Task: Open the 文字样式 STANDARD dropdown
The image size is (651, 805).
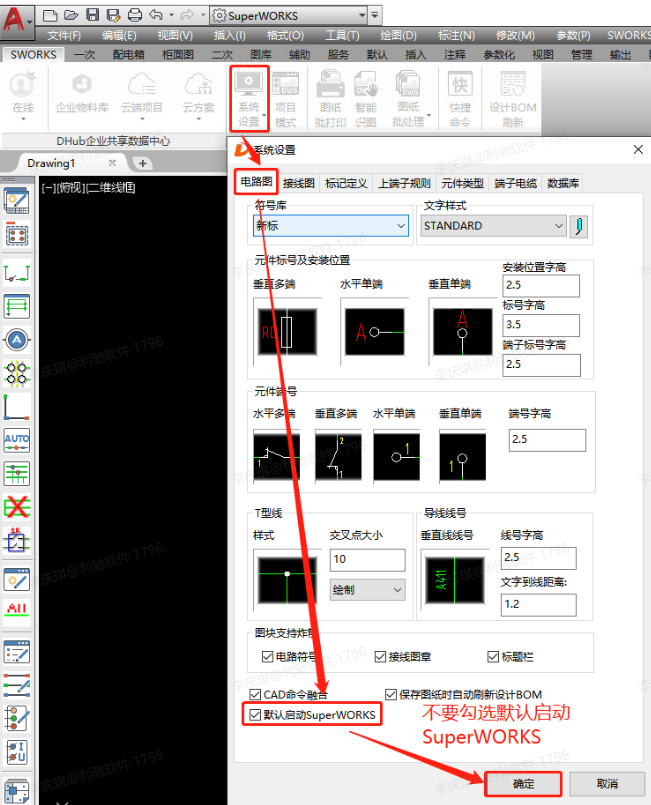Action: point(493,226)
